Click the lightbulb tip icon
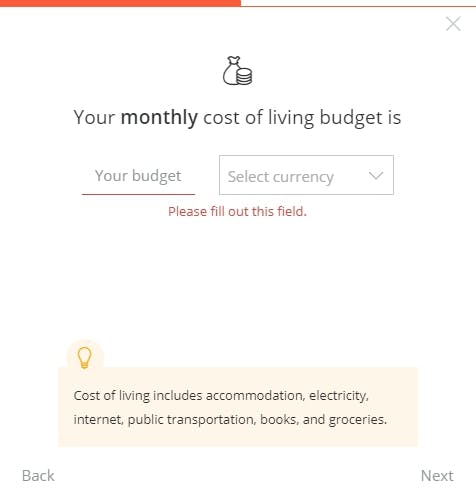Viewport: 476px width, 498px height. [84, 358]
